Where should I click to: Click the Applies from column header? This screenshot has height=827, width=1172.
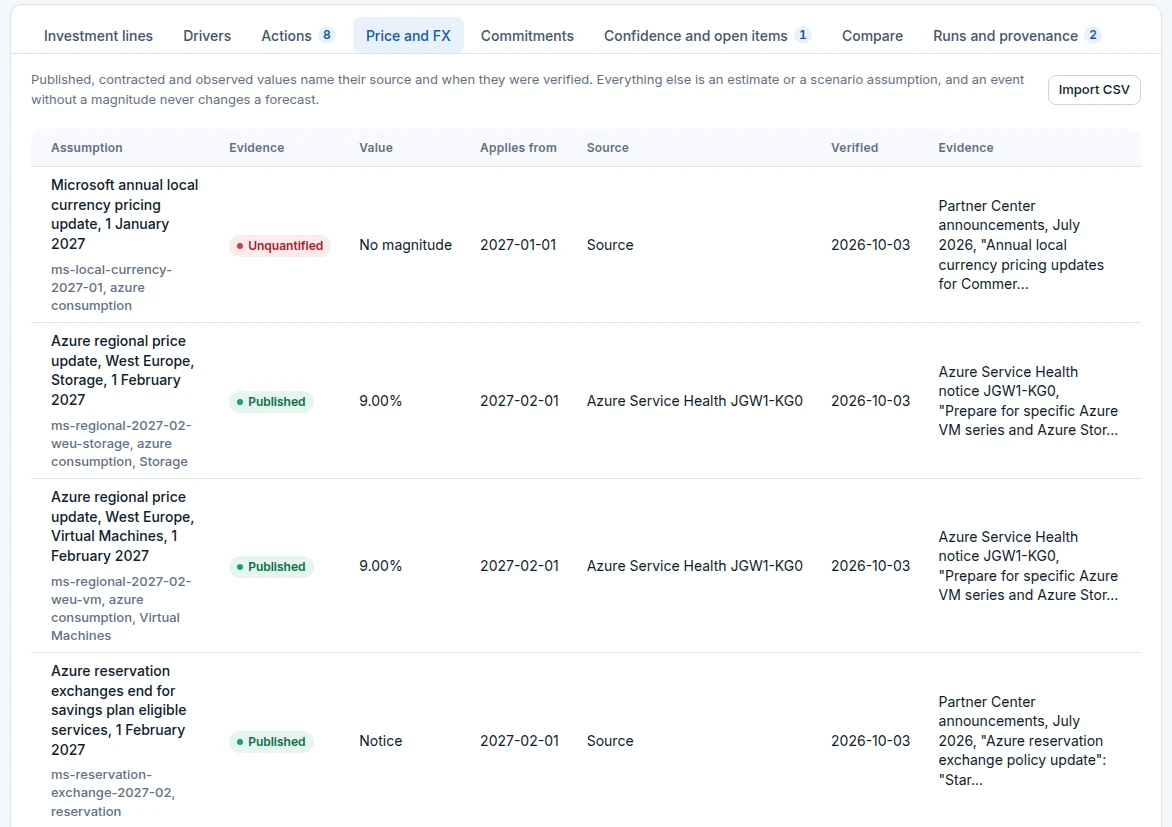(x=518, y=148)
